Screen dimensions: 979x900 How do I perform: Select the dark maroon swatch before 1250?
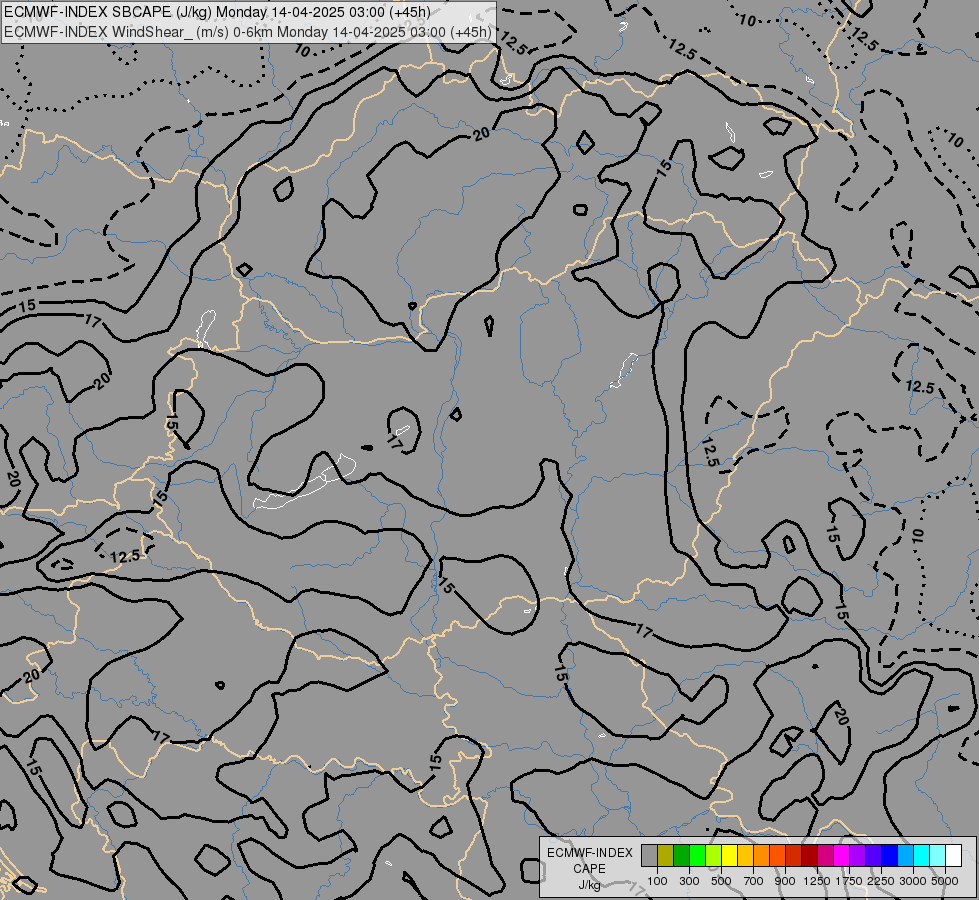tap(810, 856)
